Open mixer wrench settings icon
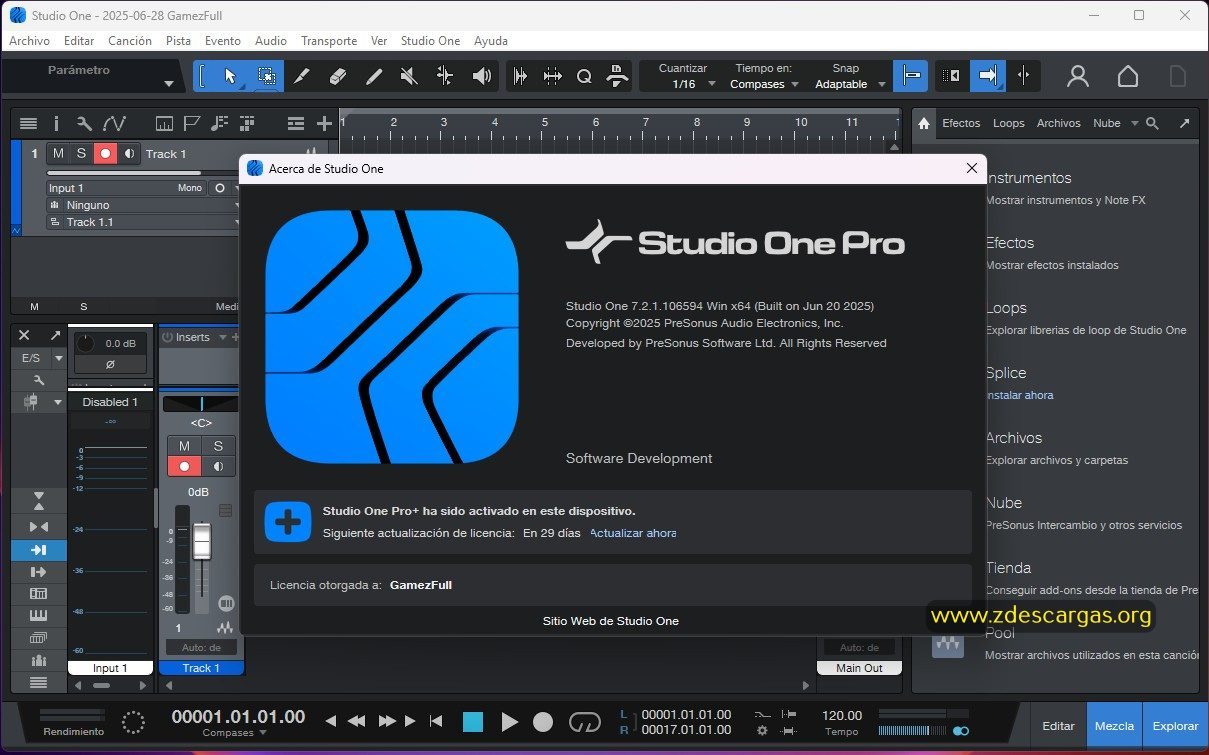The width and height of the screenshot is (1209, 755). tap(39, 379)
